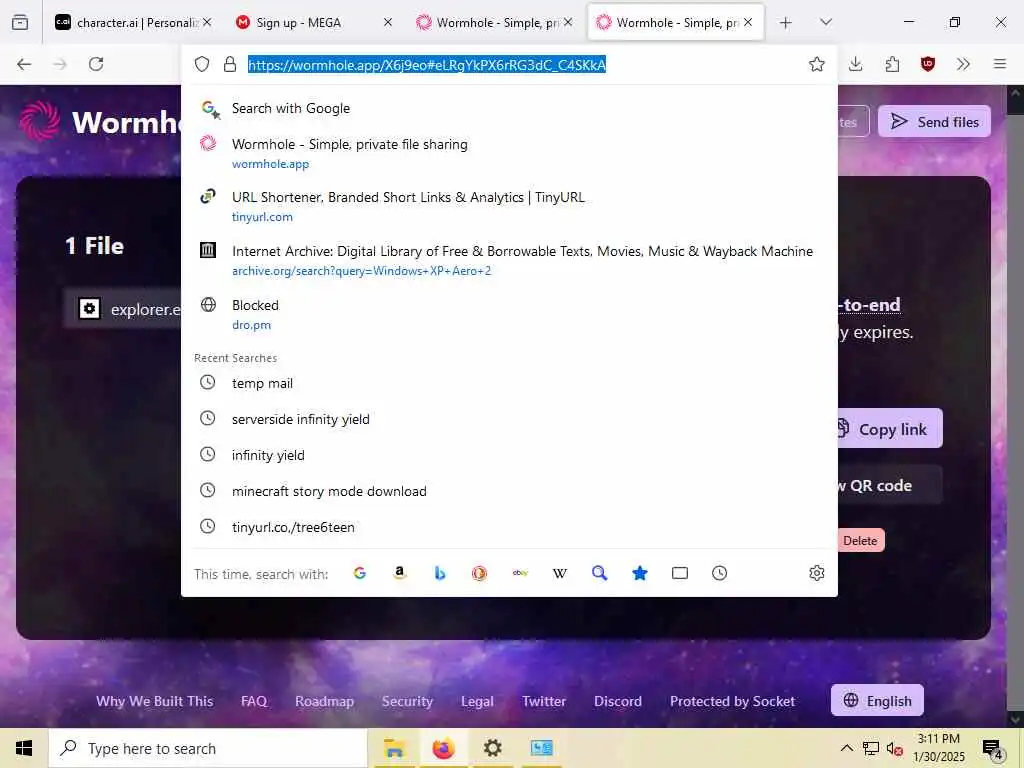Search open tabs with tab icon

[x=680, y=573]
